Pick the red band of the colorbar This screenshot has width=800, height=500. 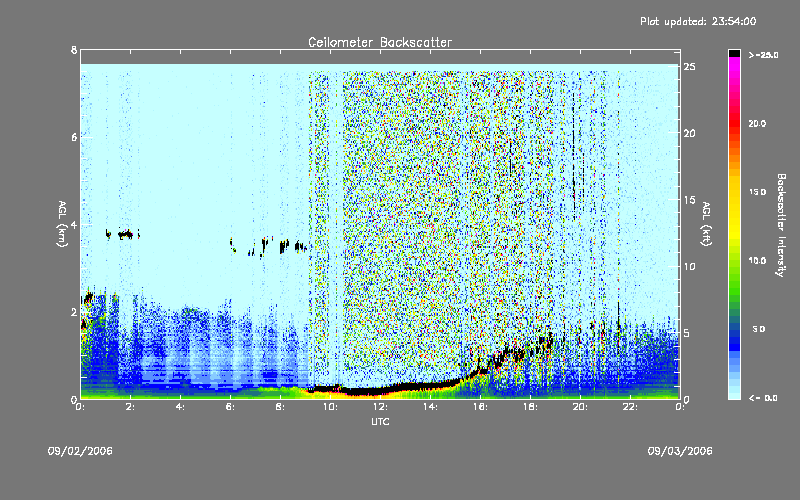point(734,125)
